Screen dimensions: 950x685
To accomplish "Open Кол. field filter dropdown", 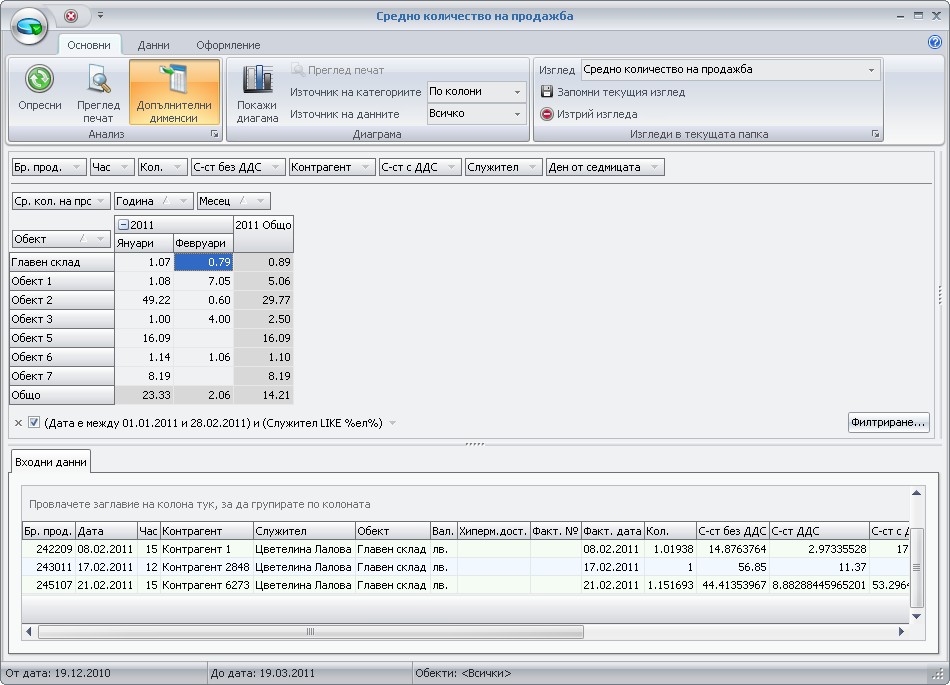I will [178, 167].
